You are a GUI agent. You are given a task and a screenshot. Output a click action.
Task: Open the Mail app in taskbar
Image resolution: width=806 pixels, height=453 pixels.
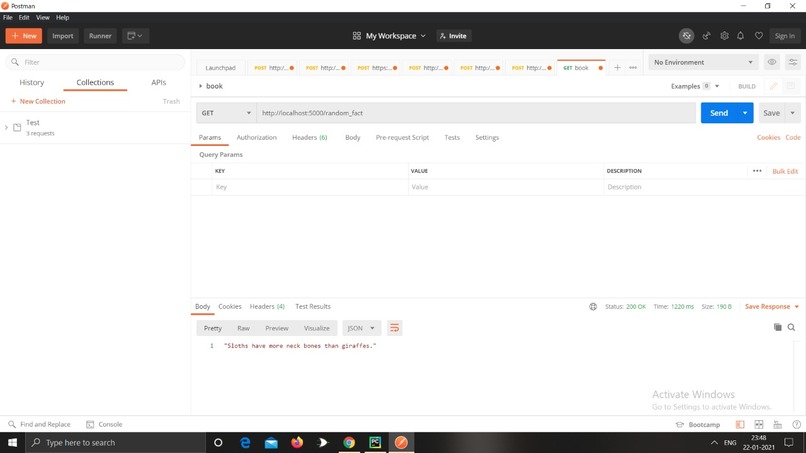(271, 443)
